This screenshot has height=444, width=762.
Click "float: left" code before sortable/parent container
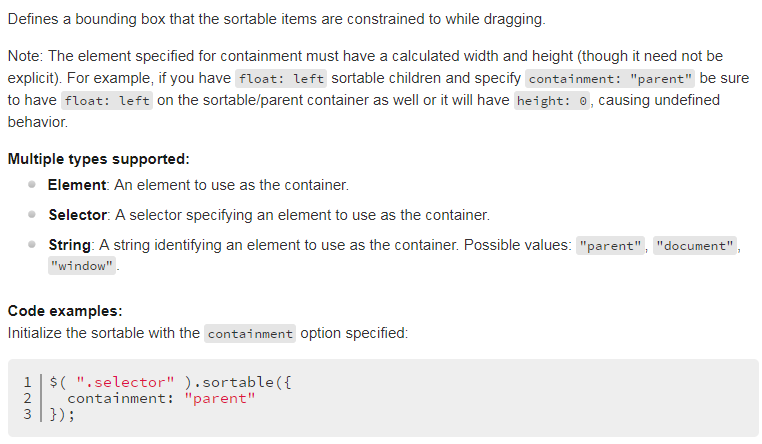point(107,101)
